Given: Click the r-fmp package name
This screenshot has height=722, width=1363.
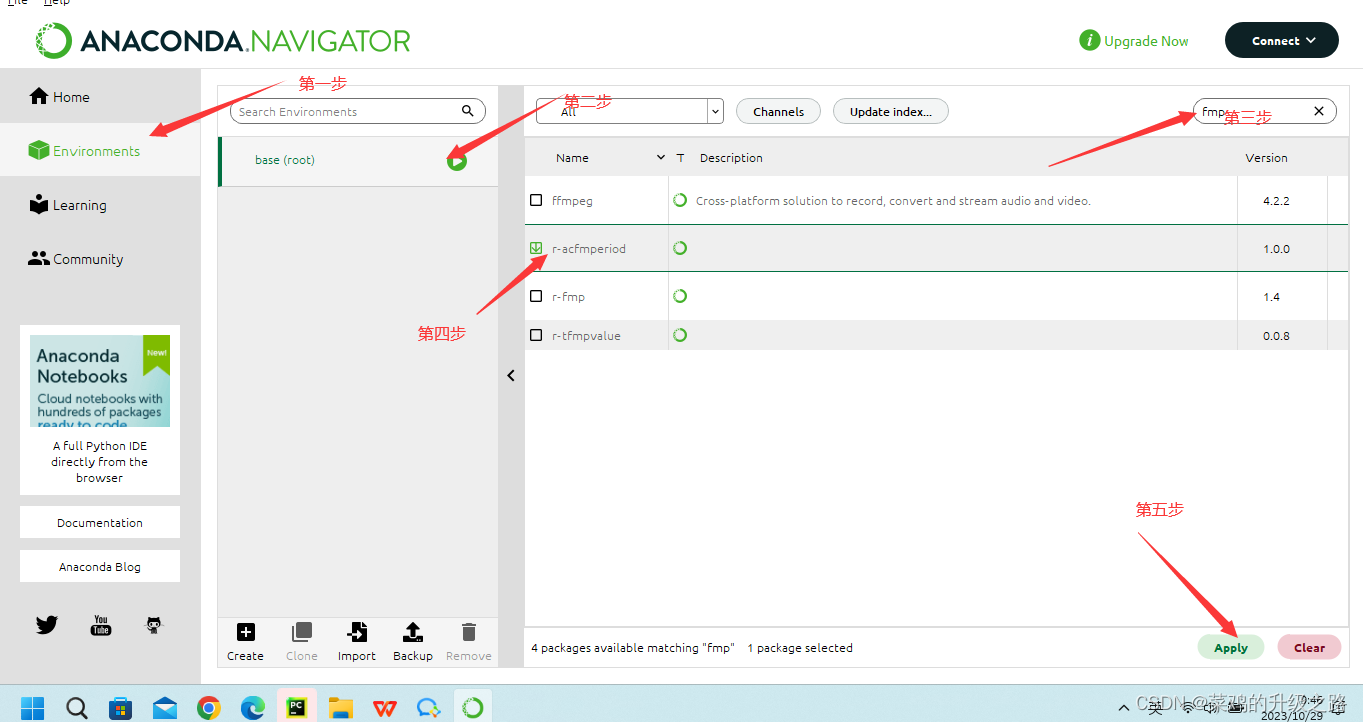Looking at the screenshot, I should click(x=568, y=297).
